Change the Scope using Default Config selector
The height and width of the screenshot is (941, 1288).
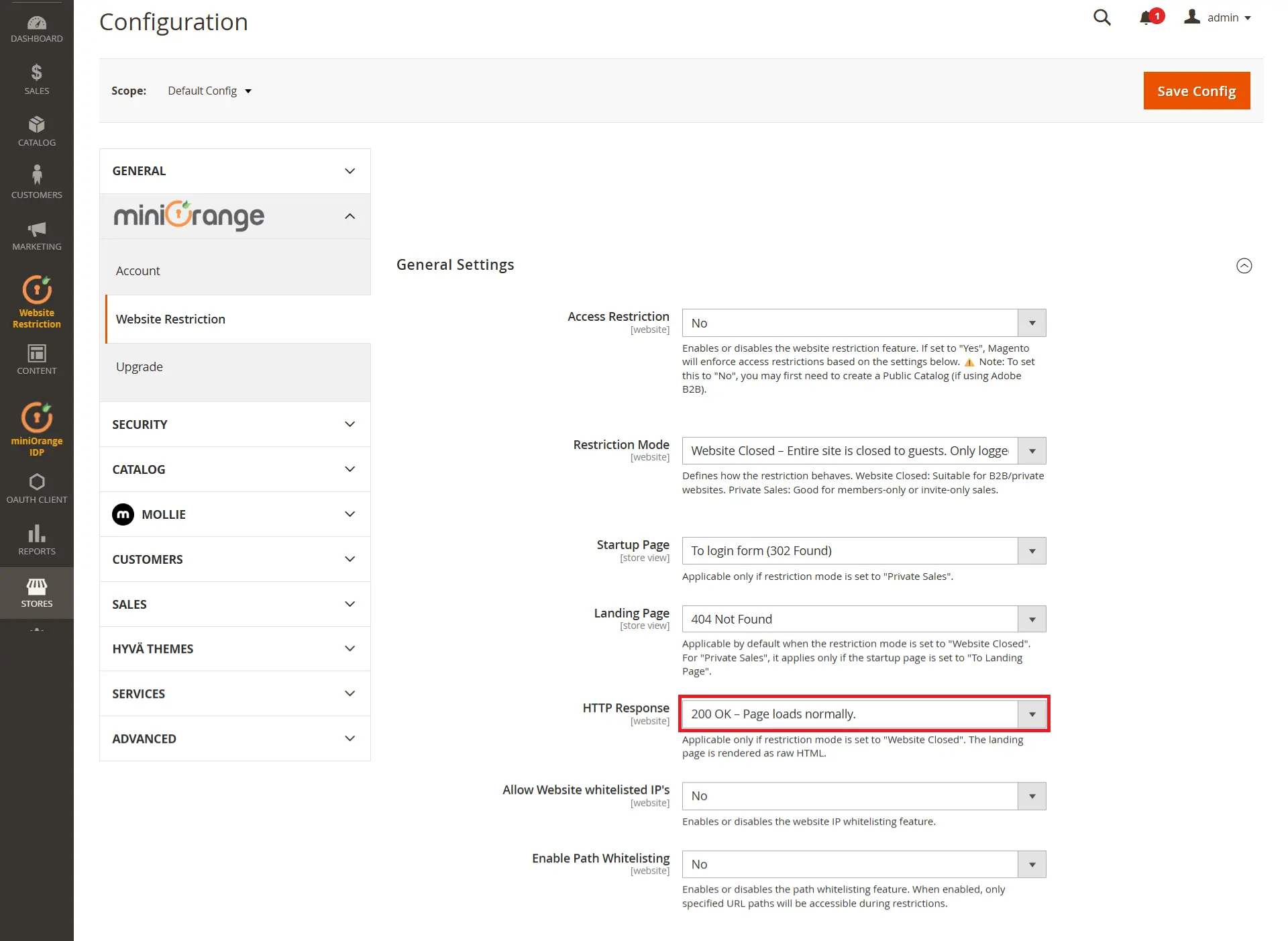point(209,91)
